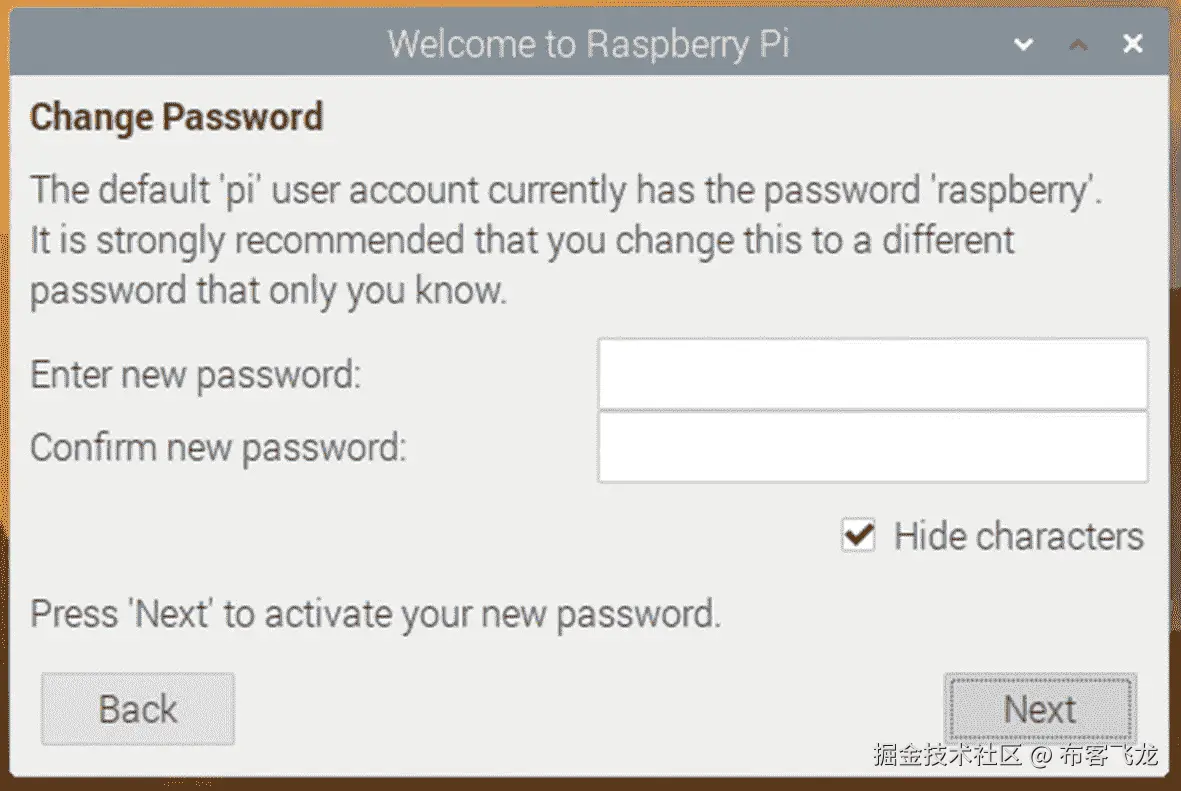Click the quoted 'pi' username in the description
The height and width of the screenshot is (791, 1181).
click(239, 189)
